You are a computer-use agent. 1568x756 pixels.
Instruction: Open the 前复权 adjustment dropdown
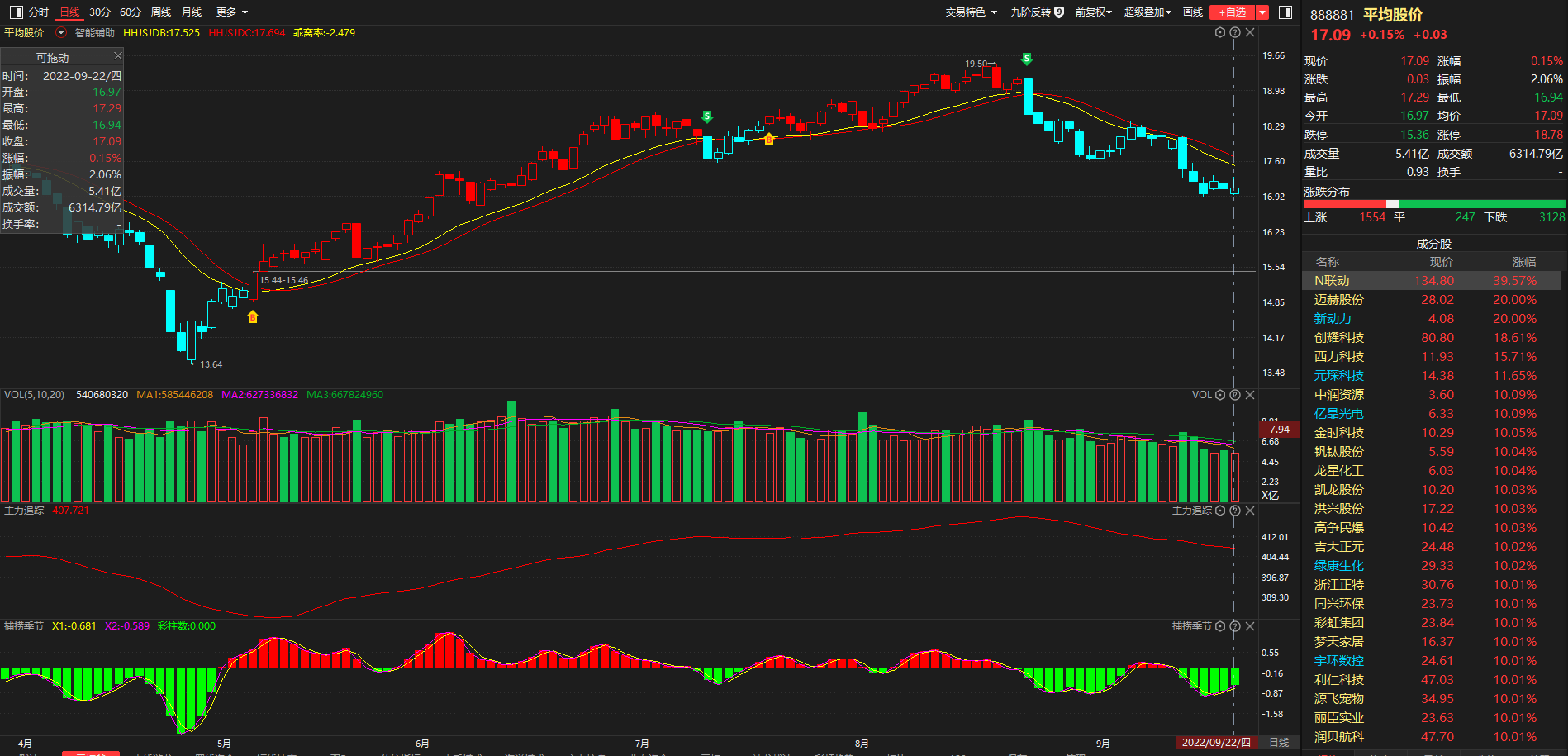[1094, 12]
